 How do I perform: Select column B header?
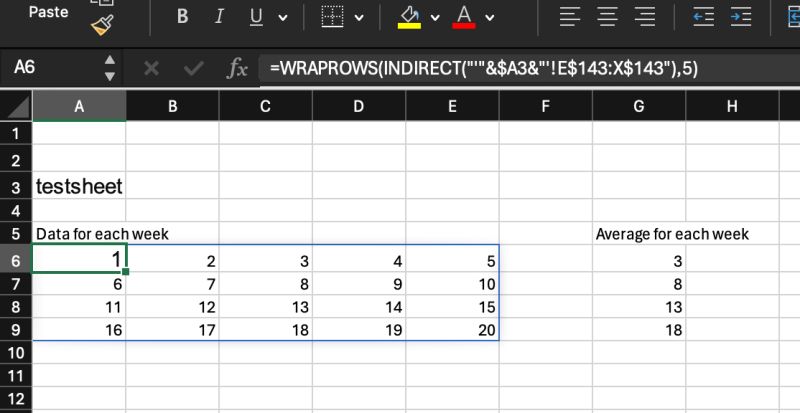click(x=172, y=106)
